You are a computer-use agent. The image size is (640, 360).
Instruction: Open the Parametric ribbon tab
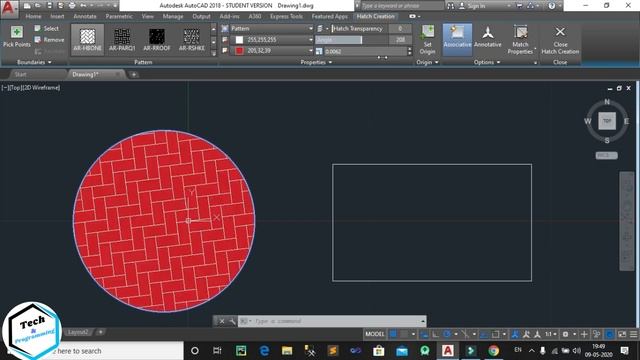point(119,16)
